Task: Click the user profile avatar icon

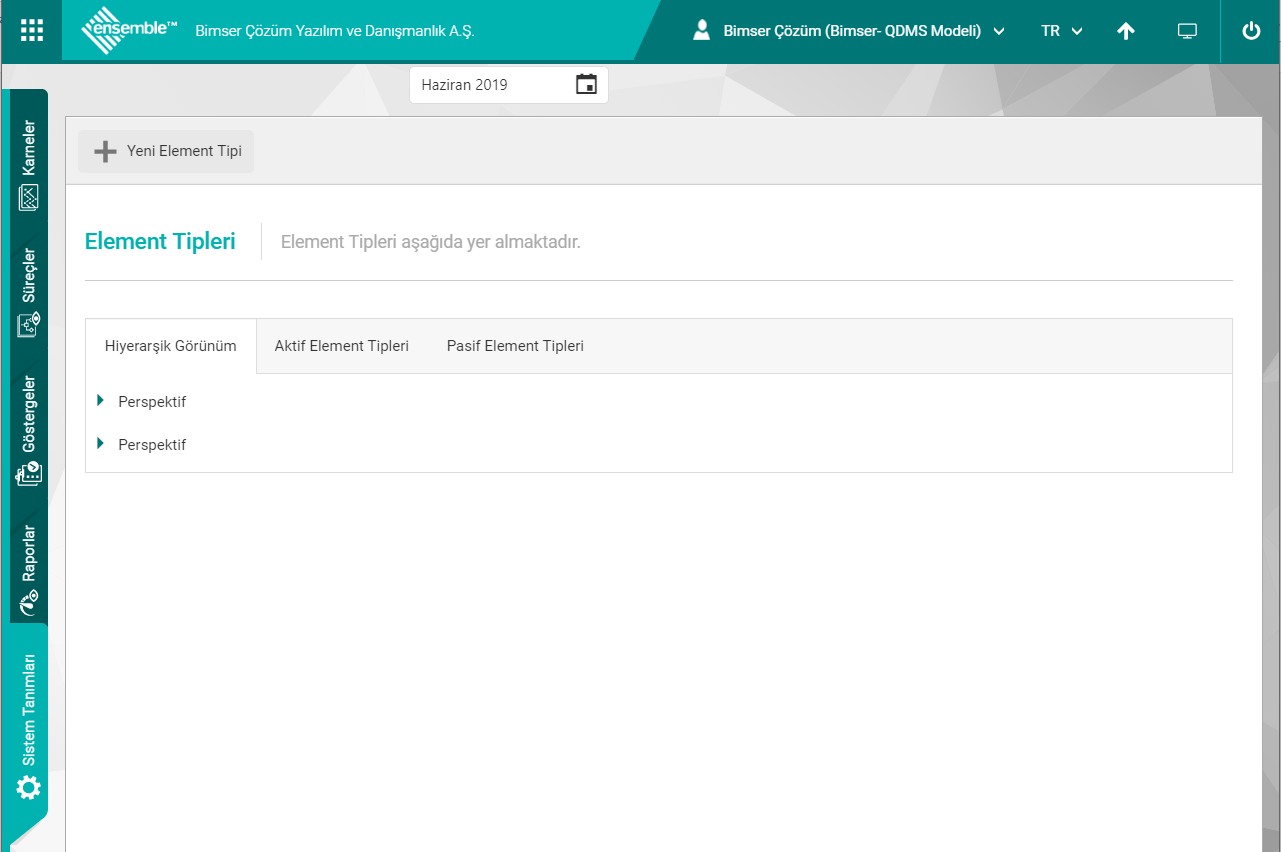Action: pyautogui.click(x=702, y=31)
